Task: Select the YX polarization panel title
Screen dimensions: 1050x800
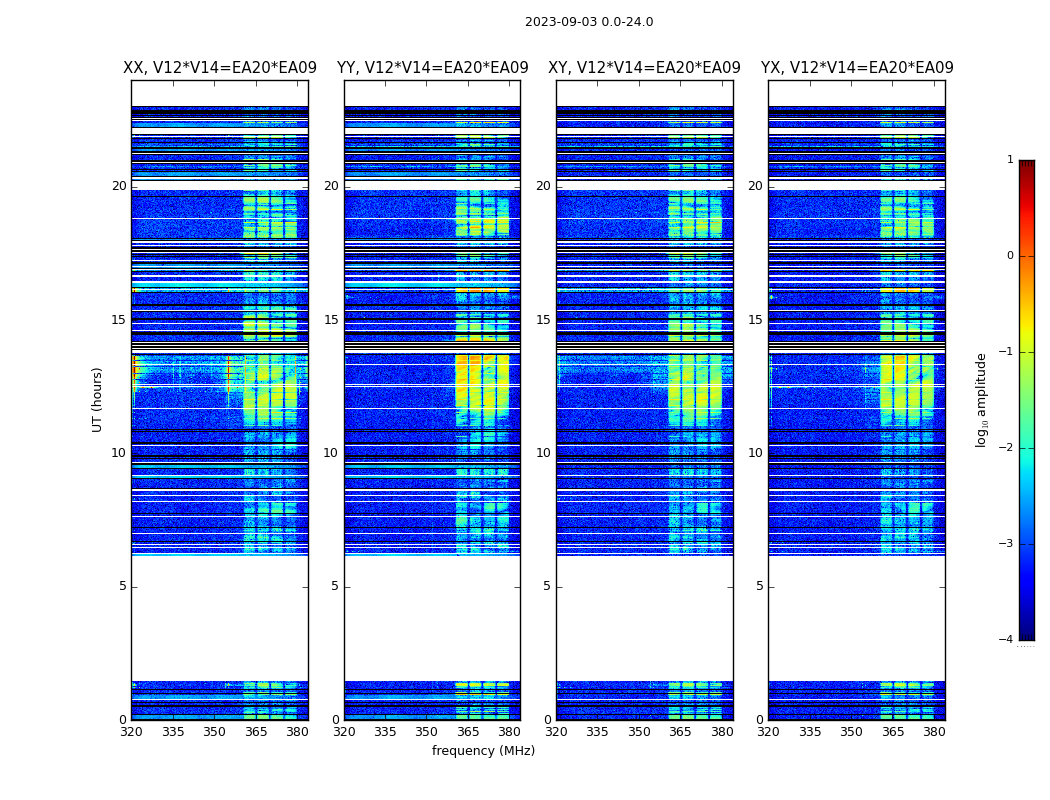Action: (857, 68)
